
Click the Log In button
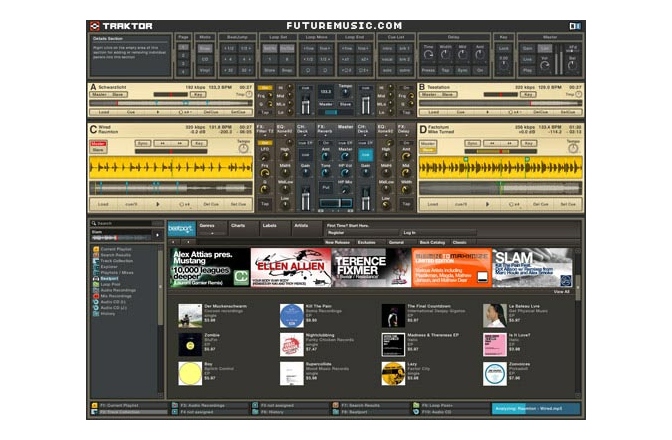[438, 233]
